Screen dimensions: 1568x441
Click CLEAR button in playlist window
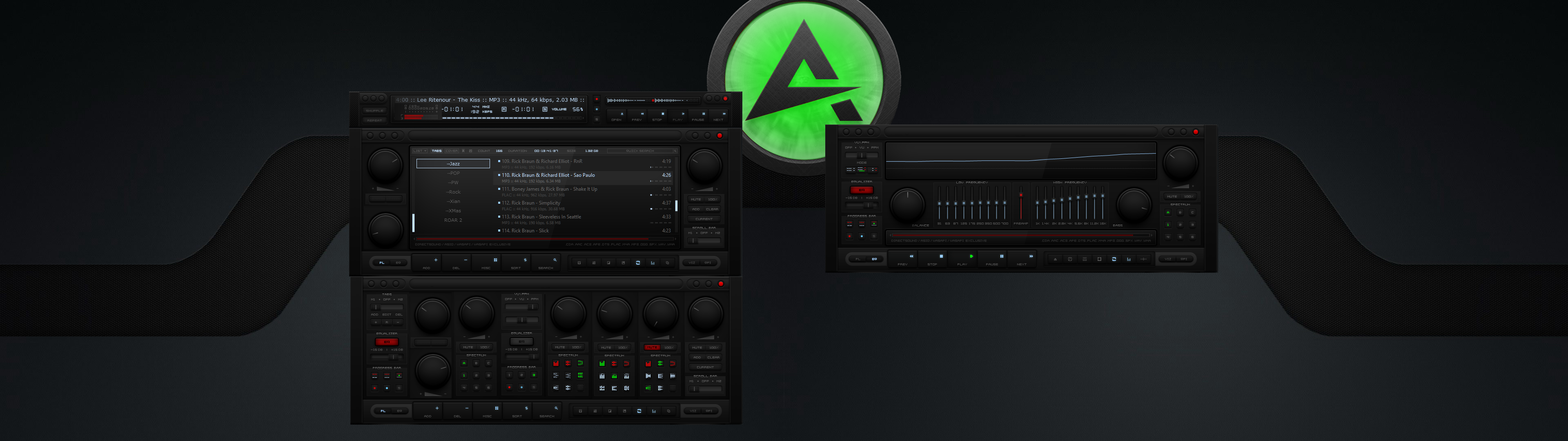[x=712, y=209]
